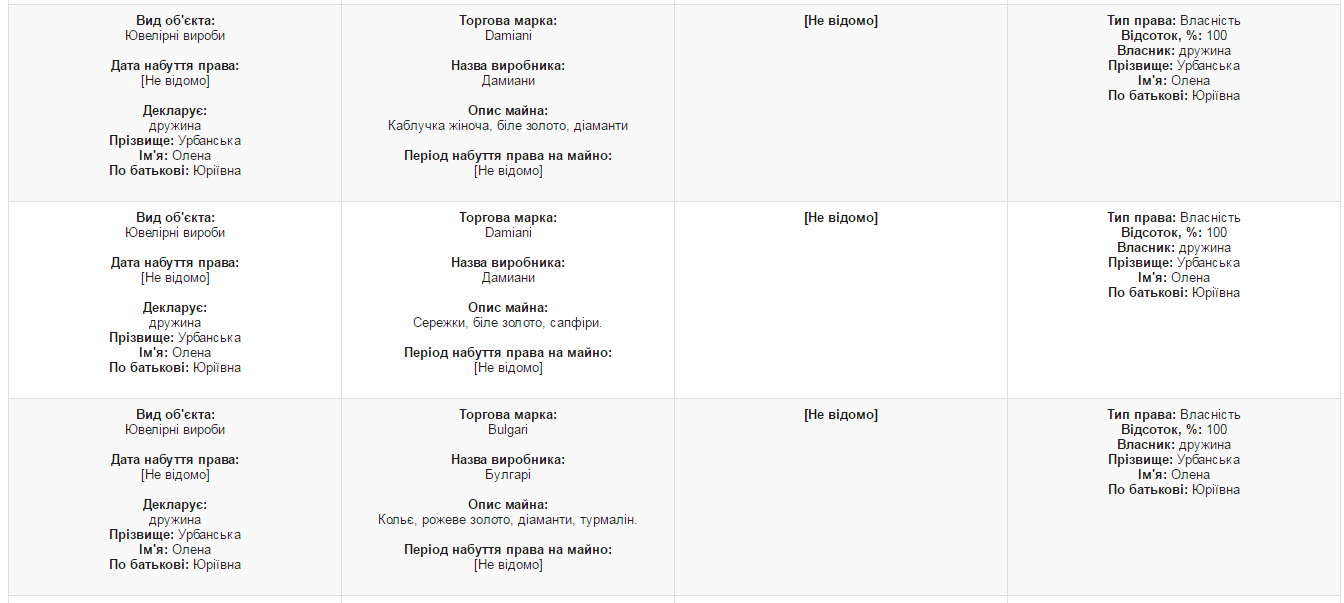Click the 'Сережки, біле золото, сапфіри.' description
The height and width of the screenshot is (603, 1344).
[x=508, y=323]
